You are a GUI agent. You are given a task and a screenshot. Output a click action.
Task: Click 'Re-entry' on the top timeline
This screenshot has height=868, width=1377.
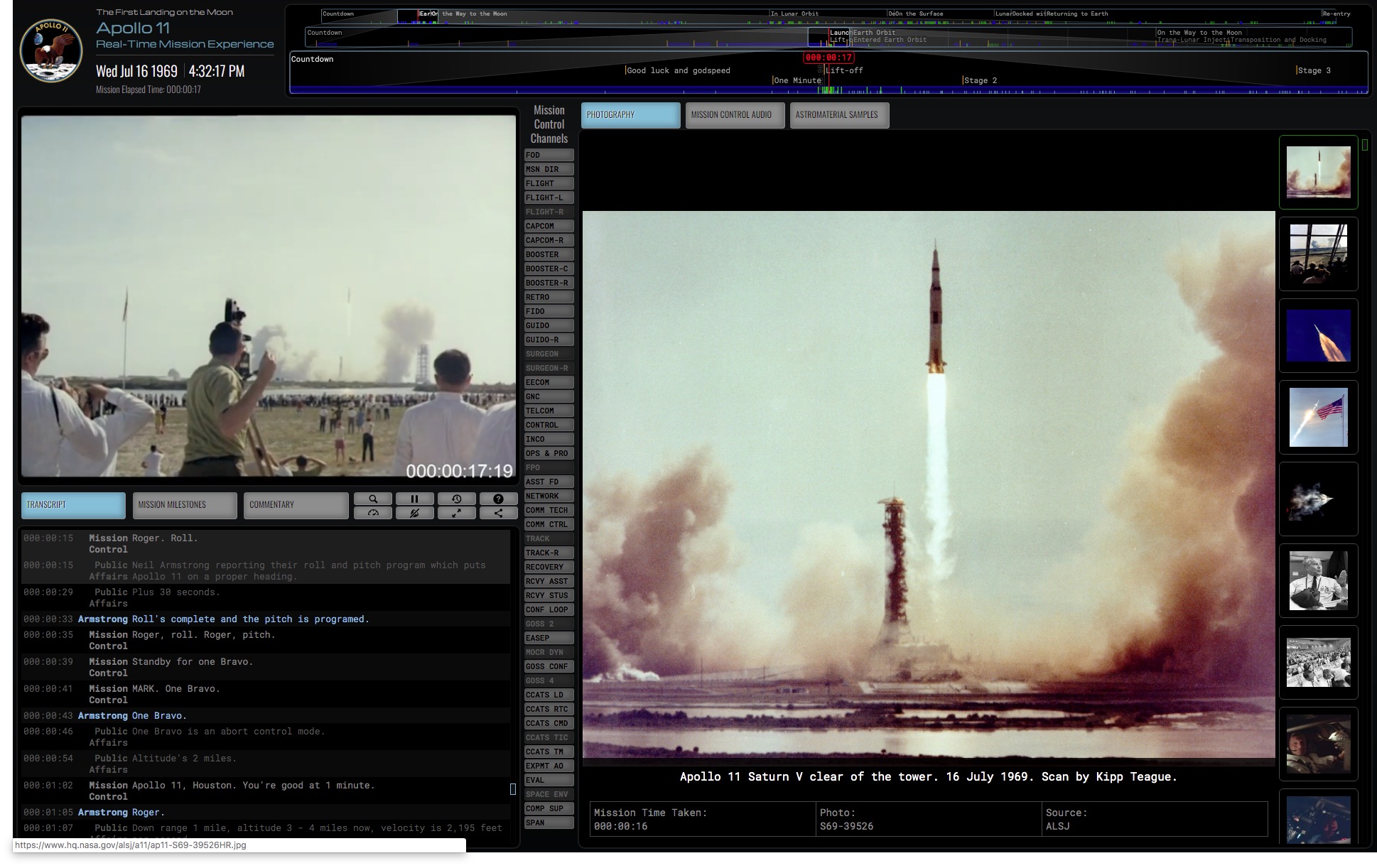(1336, 13)
